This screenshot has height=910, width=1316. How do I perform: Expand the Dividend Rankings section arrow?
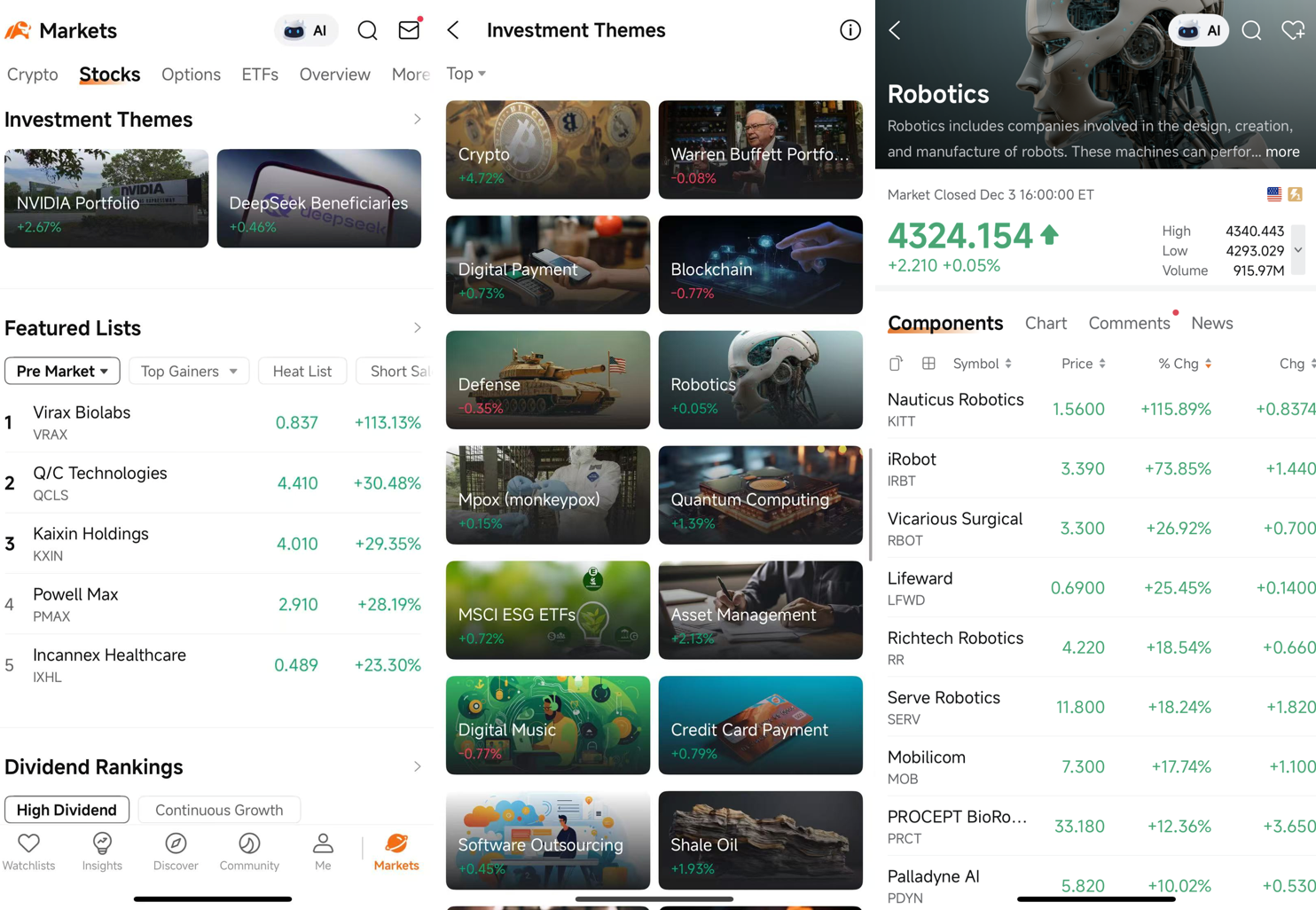pyautogui.click(x=417, y=766)
